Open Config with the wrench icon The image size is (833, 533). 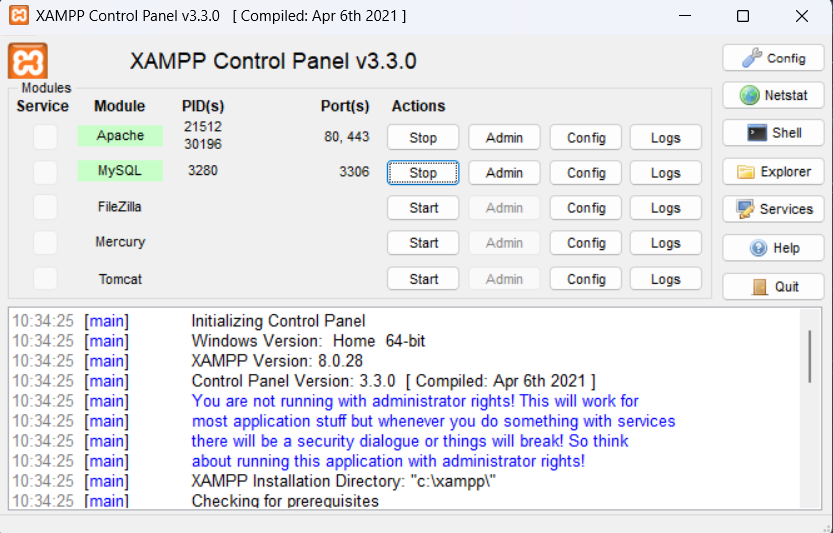click(x=773, y=58)
